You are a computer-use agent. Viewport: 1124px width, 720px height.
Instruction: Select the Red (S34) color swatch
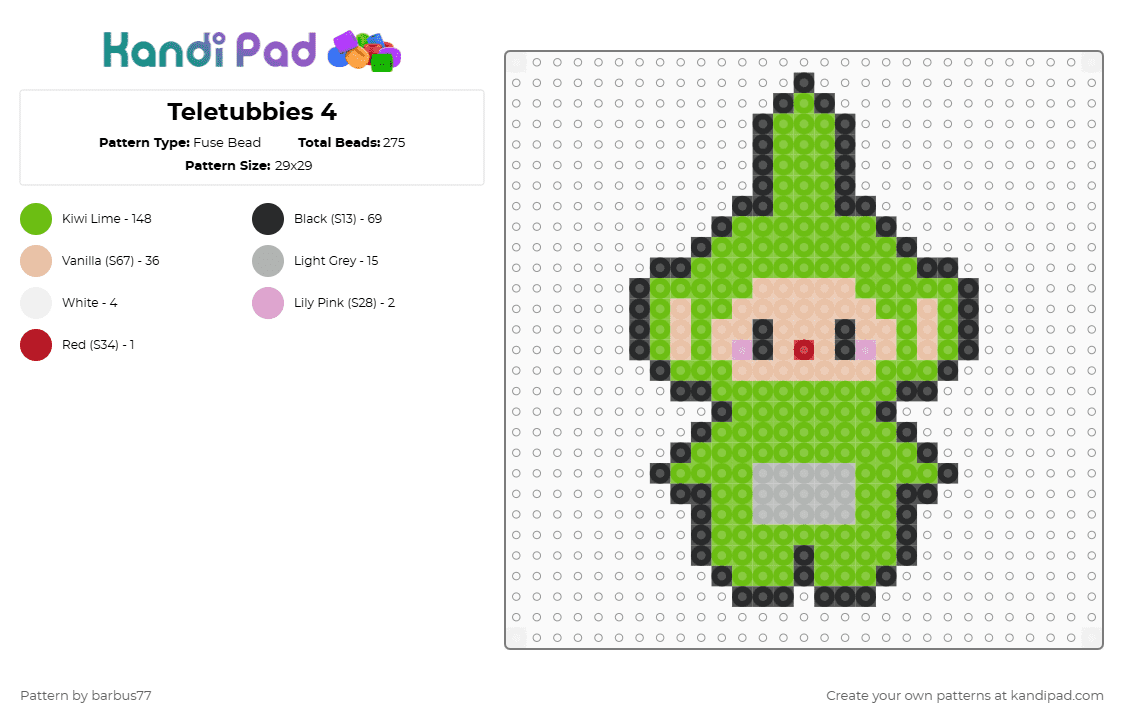tap(36, 345)
